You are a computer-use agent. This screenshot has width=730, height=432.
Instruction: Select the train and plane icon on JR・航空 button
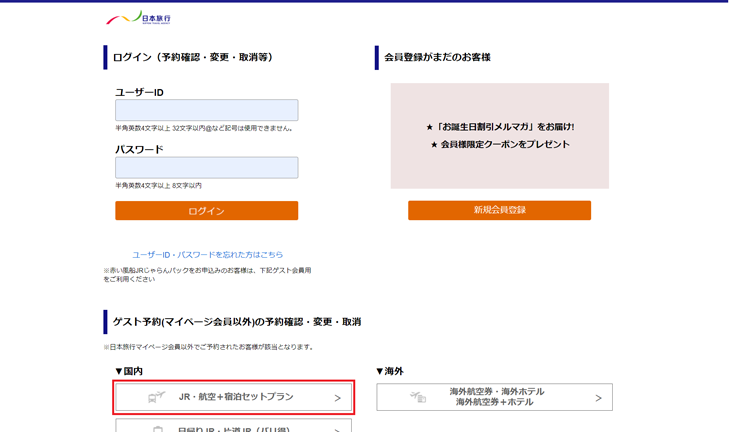click(156, 397)
